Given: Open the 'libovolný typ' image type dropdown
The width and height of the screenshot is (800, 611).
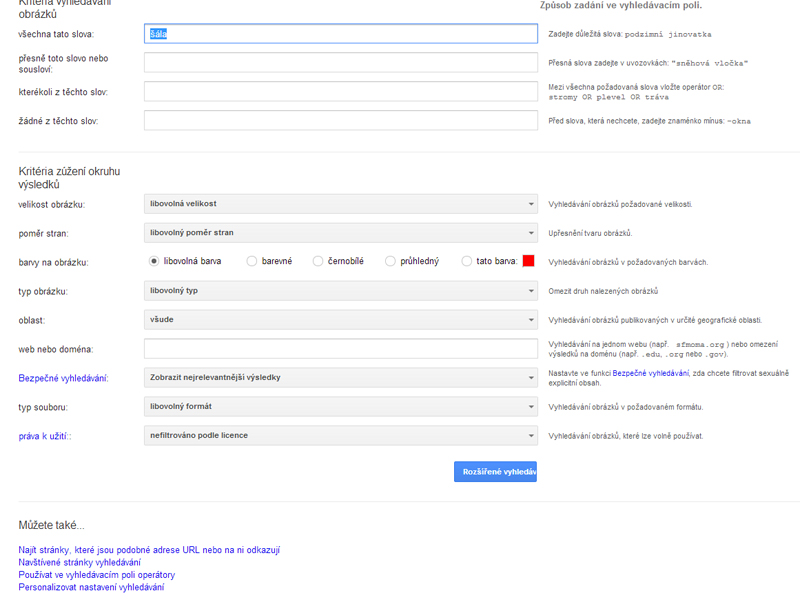Looking at the screenshot, I should 341,291.
